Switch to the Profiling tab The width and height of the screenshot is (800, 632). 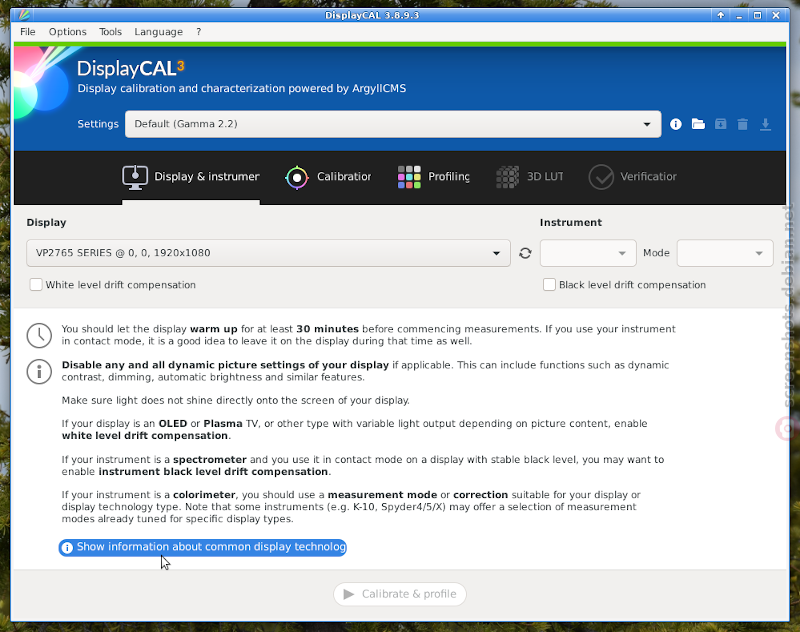point(434,177)
